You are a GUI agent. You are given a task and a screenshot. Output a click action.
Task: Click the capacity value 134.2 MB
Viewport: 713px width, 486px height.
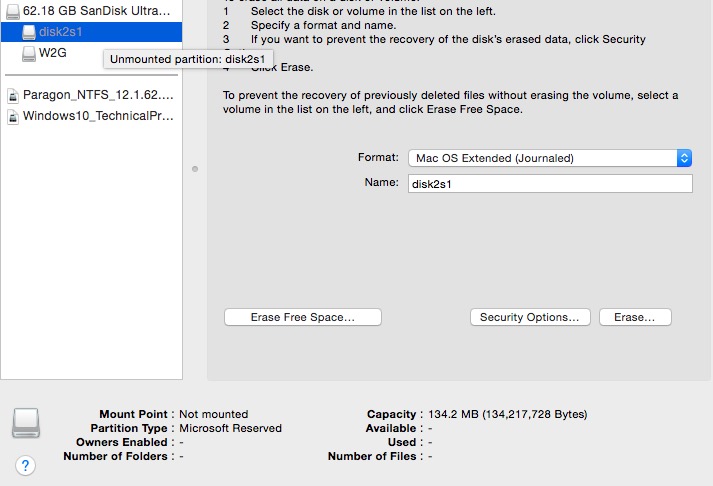[507, 414]
